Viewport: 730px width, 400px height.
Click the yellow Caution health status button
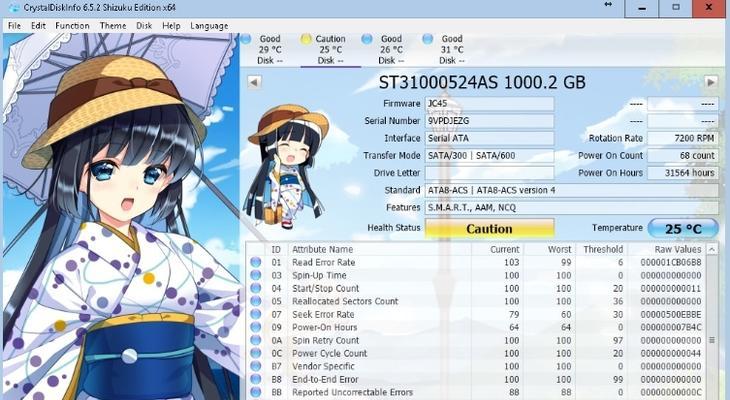tap(489, 229)
